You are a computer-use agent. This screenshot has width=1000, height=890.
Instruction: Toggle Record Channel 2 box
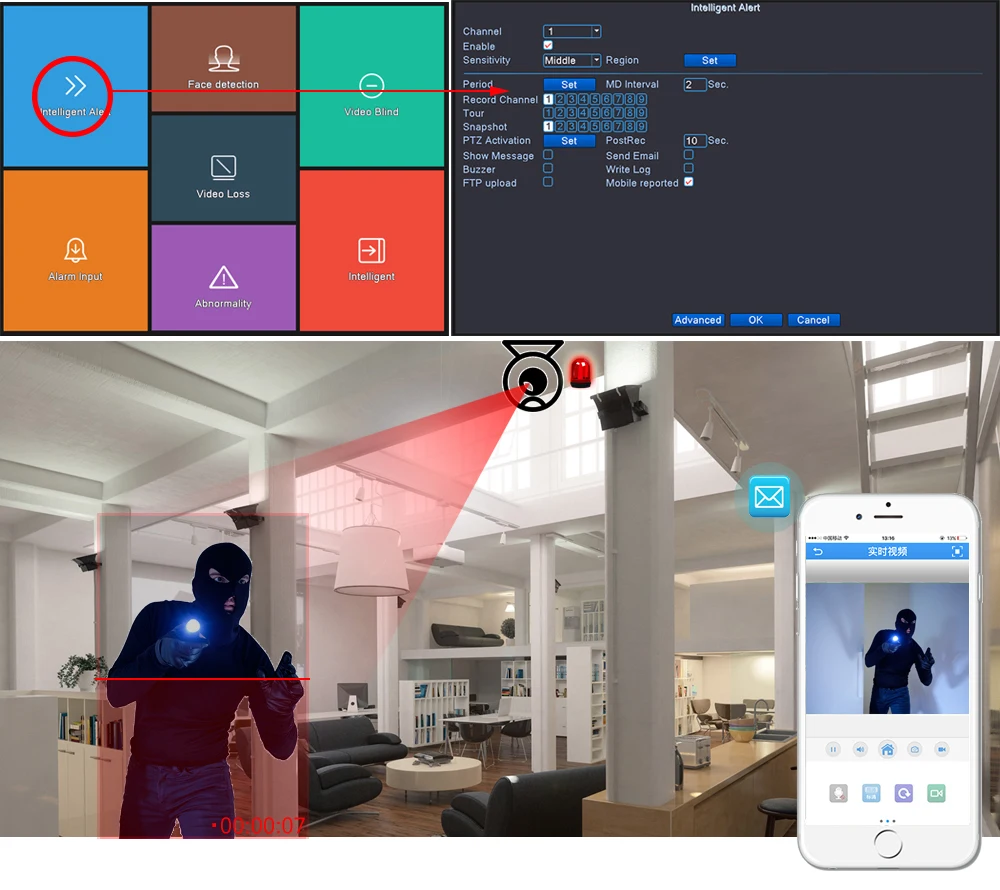coord(560,99)
